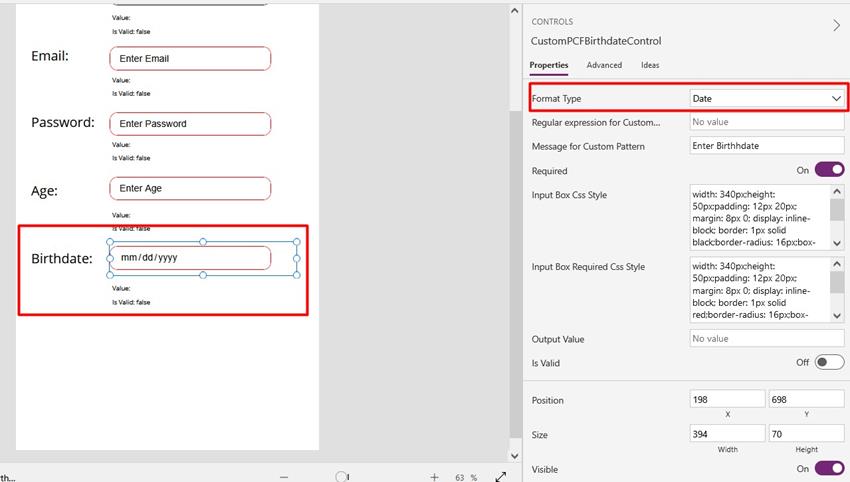Select the Password label
The width and height of the screenshot is (850, 482).
(x=63, y=123)
